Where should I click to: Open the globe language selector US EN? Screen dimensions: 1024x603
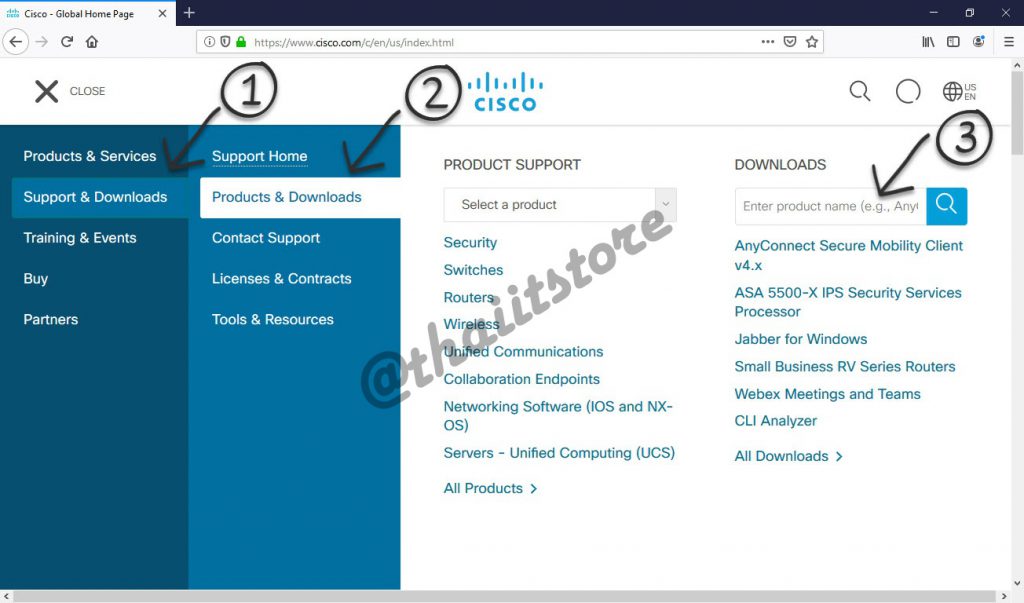pos(959,91)
